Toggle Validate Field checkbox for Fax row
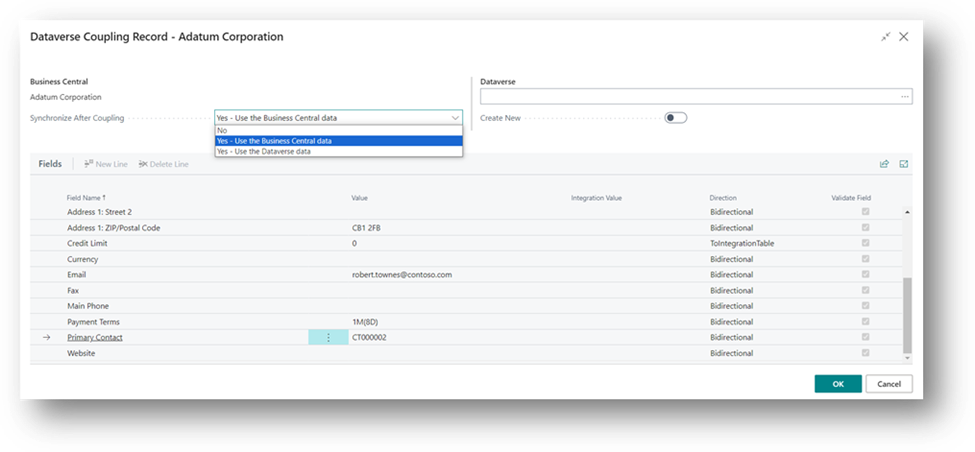Image resolution: width=975 pixels, height=452 pixels. [x=865, y=290]
